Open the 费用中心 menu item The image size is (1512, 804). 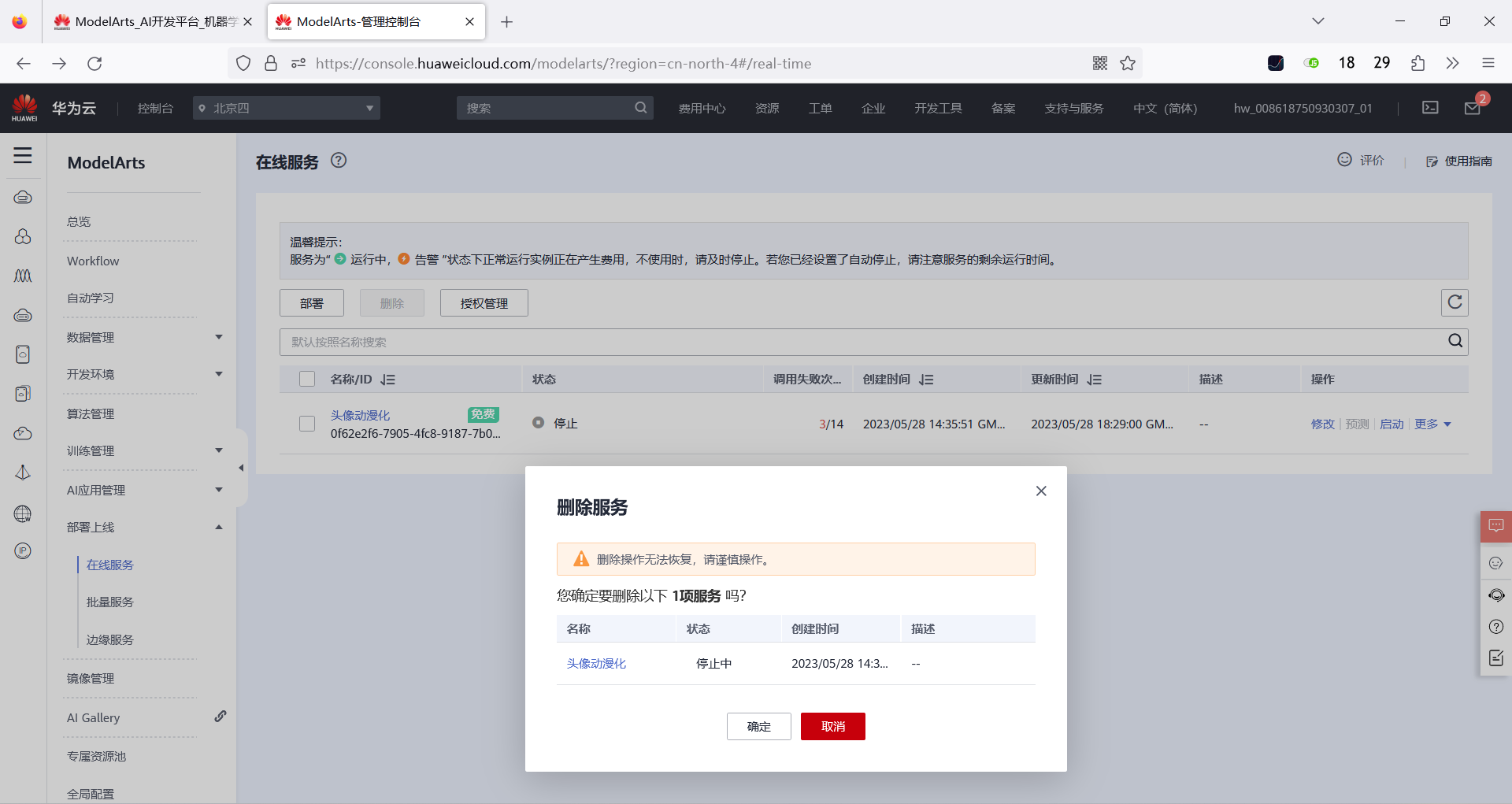(x=702, y=108)
